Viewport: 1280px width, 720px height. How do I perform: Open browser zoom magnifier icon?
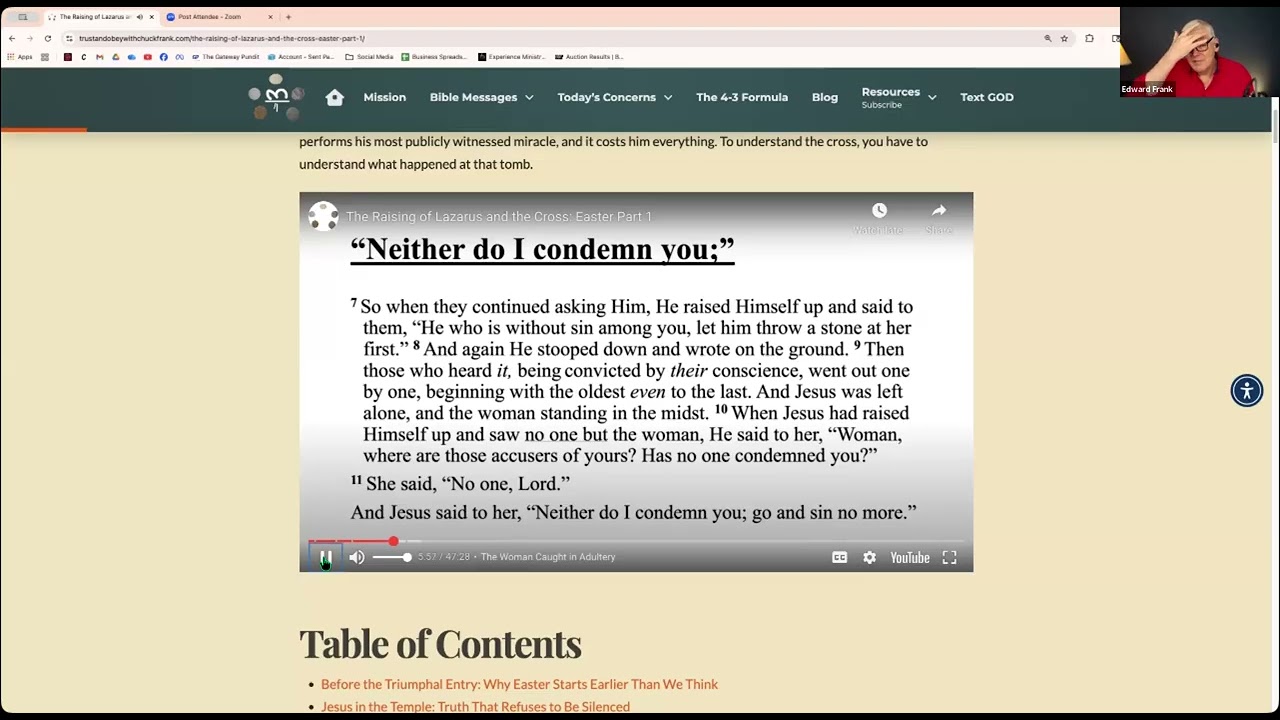[x=1047, y=38]
